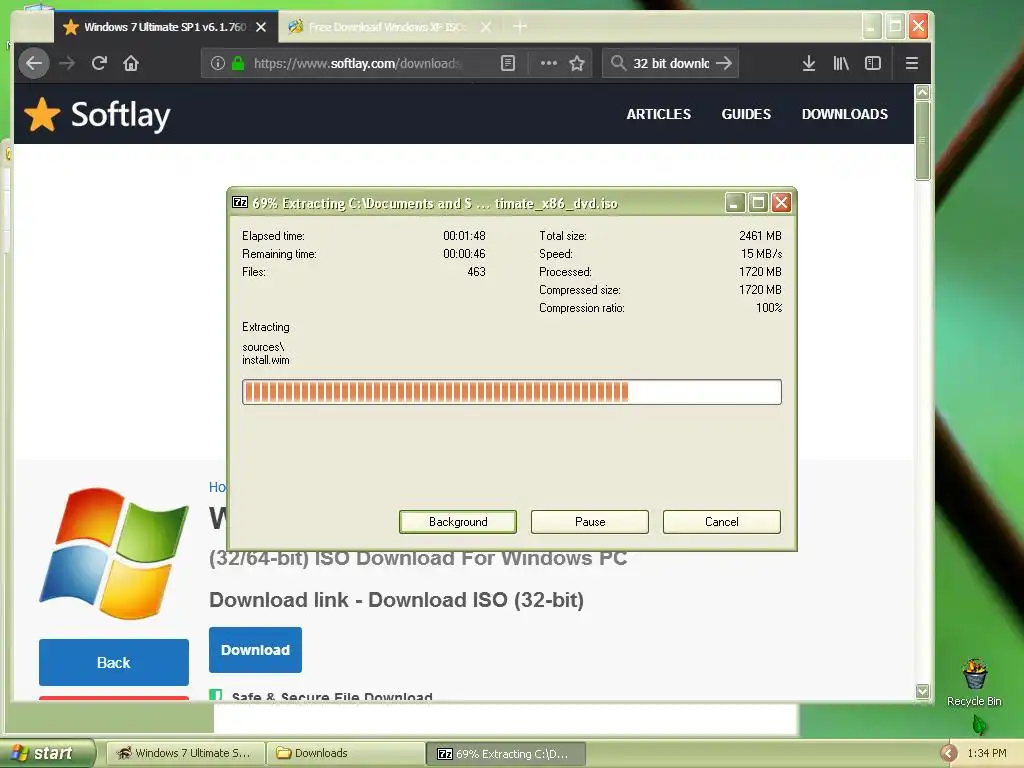Switch to Free Download Windows XP ISO tab
Image resolution: width=1024 pixels, height=768 pixels.
(x=390, y=27)
